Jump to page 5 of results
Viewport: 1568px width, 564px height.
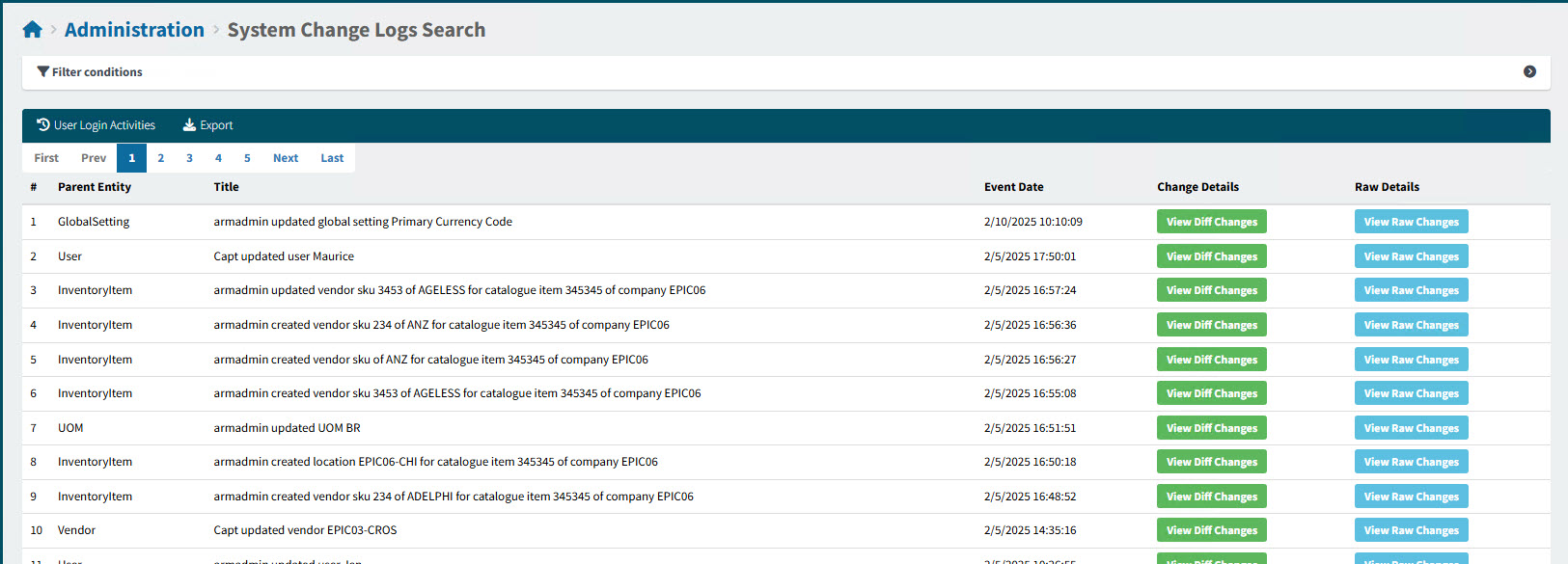(247, 158)
